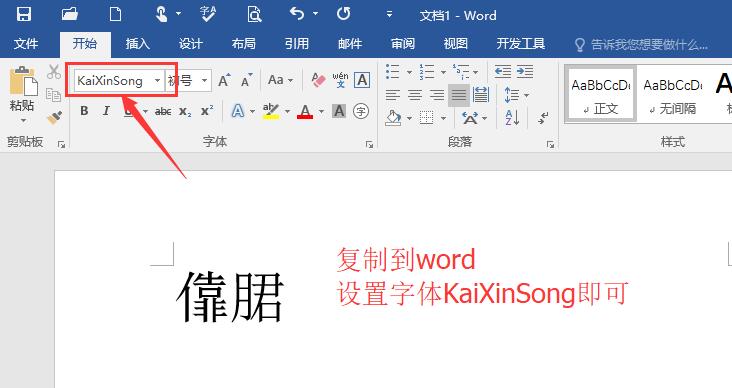Toggle superscript formatting
732x388 pixels.
click(207, 111)
